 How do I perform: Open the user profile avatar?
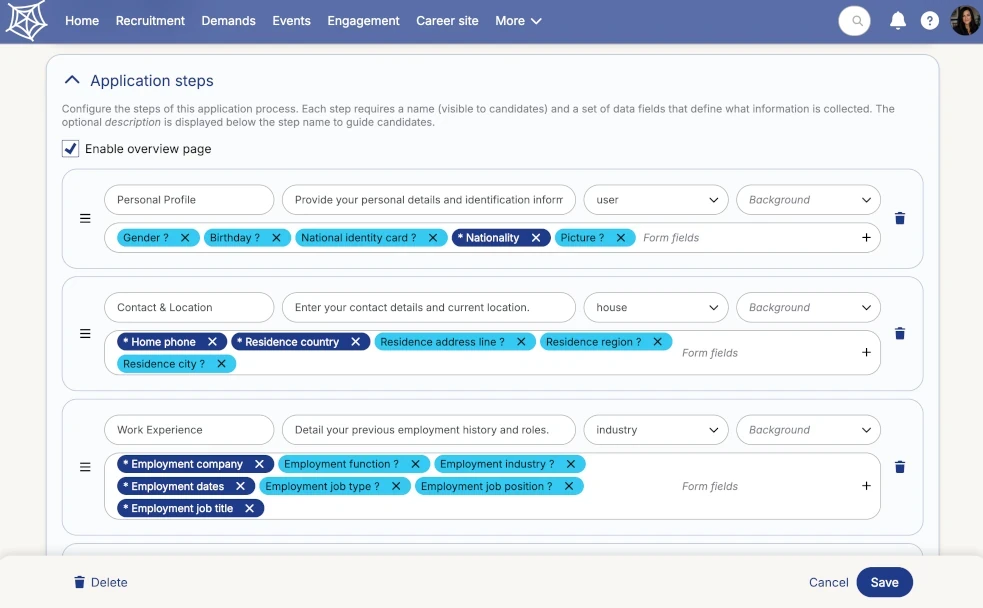[x=965, y=21]
